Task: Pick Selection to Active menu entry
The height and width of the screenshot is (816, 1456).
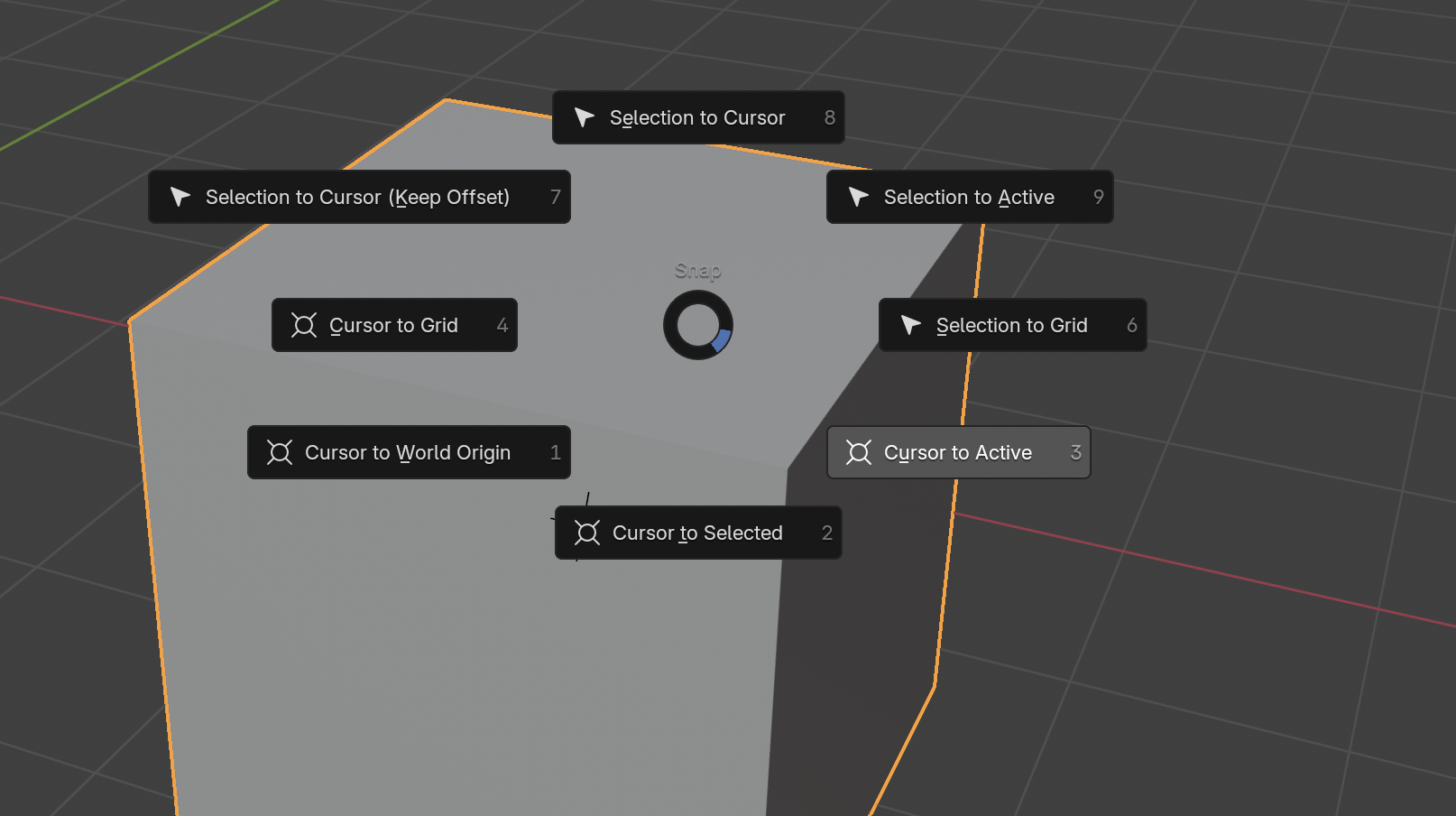Action: point(970,197)
